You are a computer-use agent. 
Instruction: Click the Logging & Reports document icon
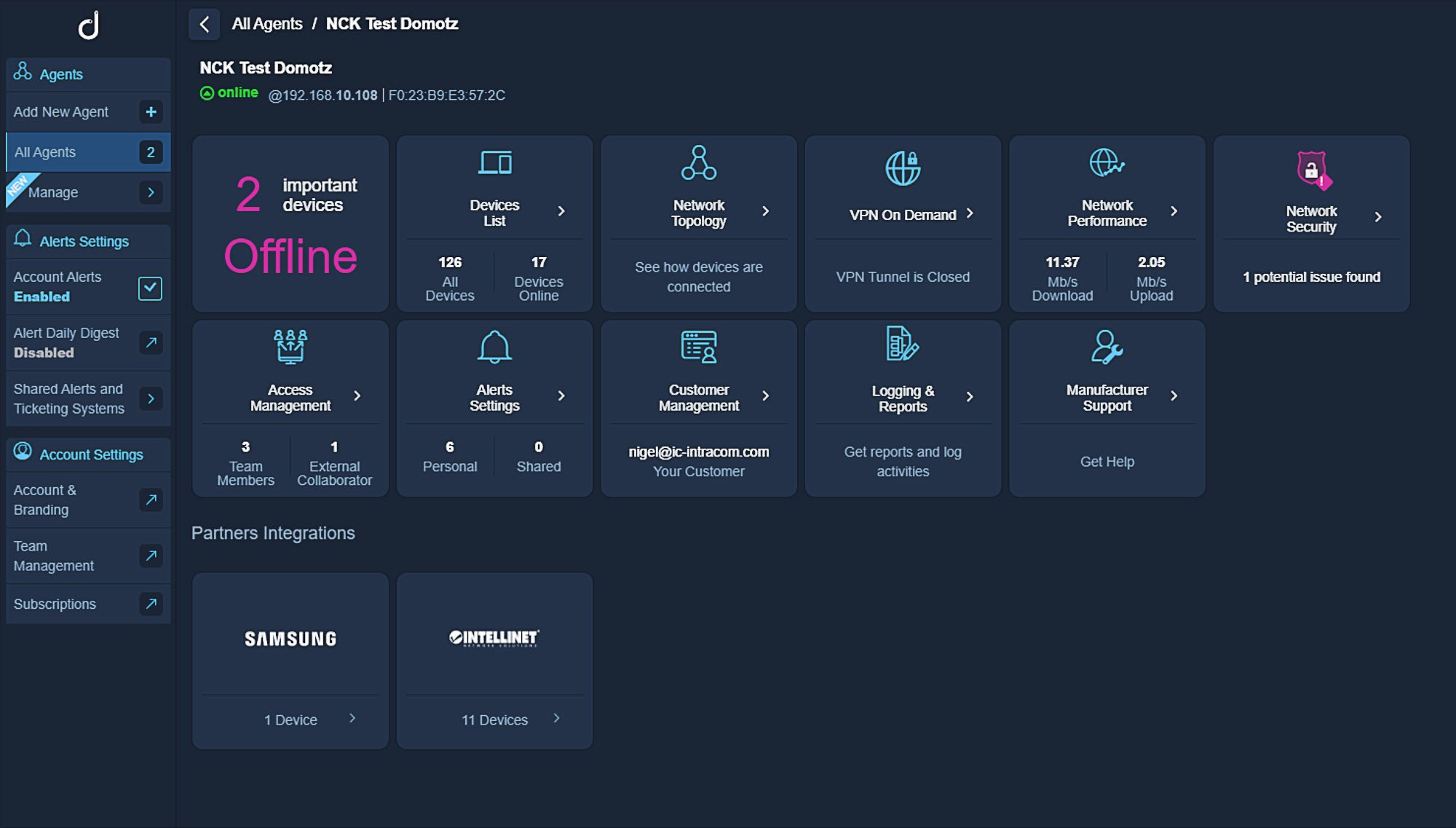tap(902, 344)
